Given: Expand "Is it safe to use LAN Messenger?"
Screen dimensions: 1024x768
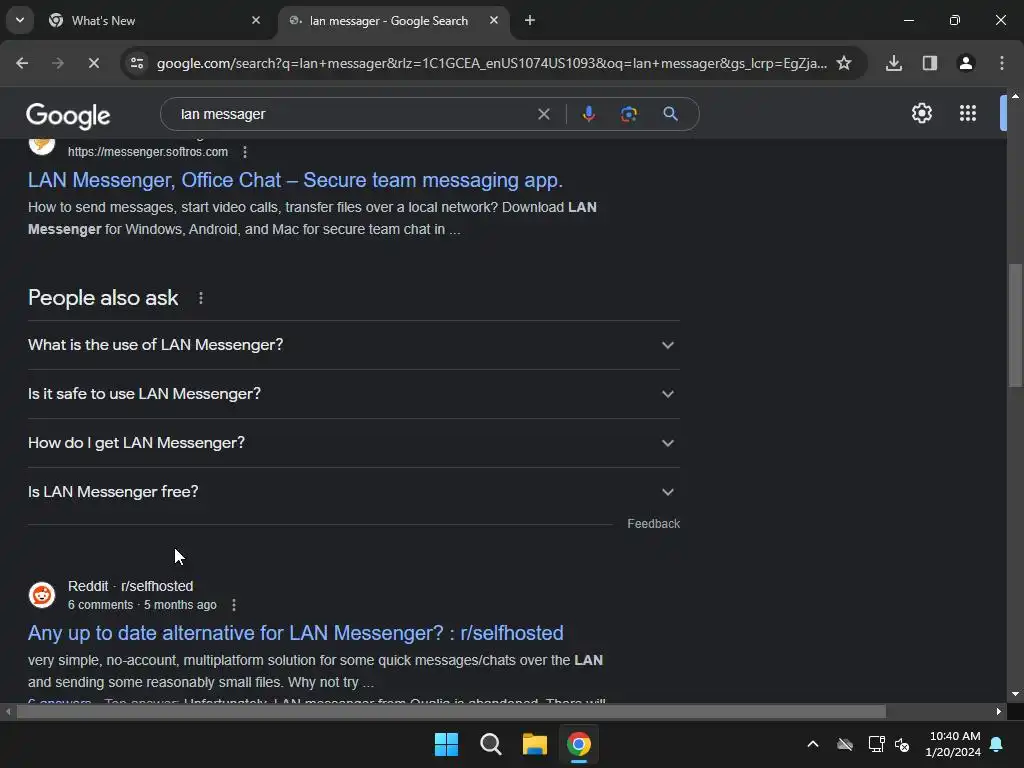Looking at the screenshot, I should click(x=353, y=394).
